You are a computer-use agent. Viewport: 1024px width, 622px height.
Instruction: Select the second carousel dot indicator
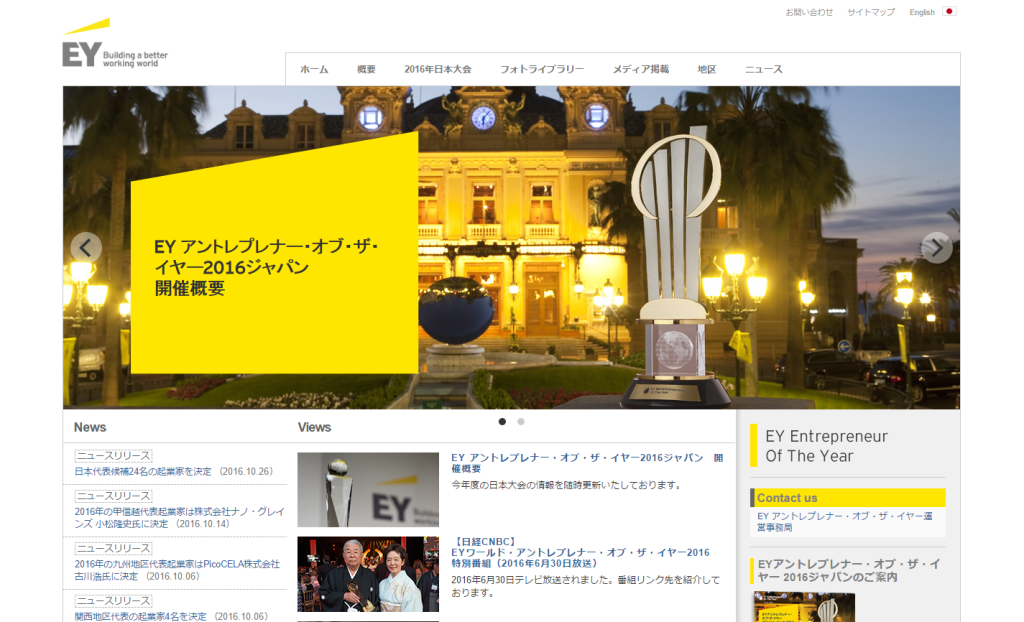(520, 421)
